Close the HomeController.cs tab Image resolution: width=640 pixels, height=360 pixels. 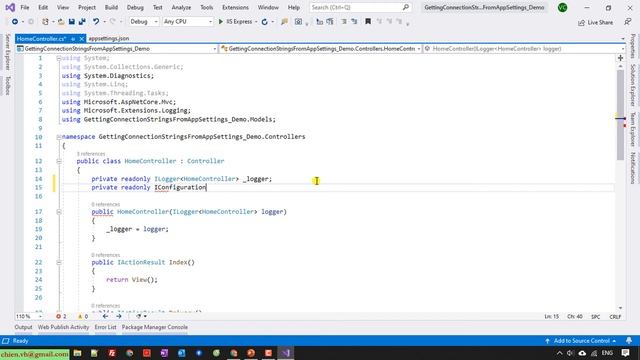coord(81,39)
